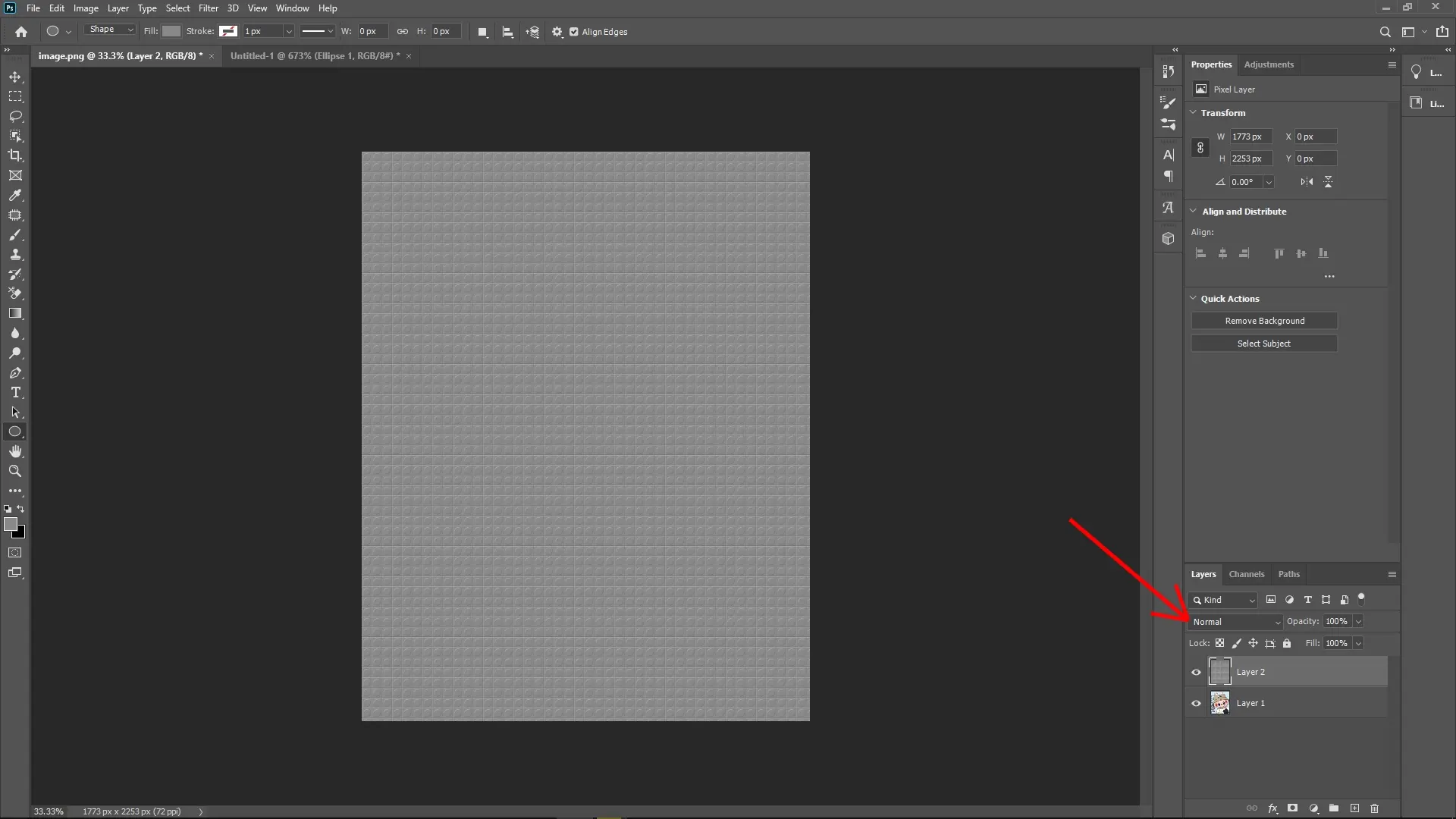The height and width of the screenshot is (819, 1456).
Task: Hide Layer 1 with its visibility eye
Action: 1196,703
